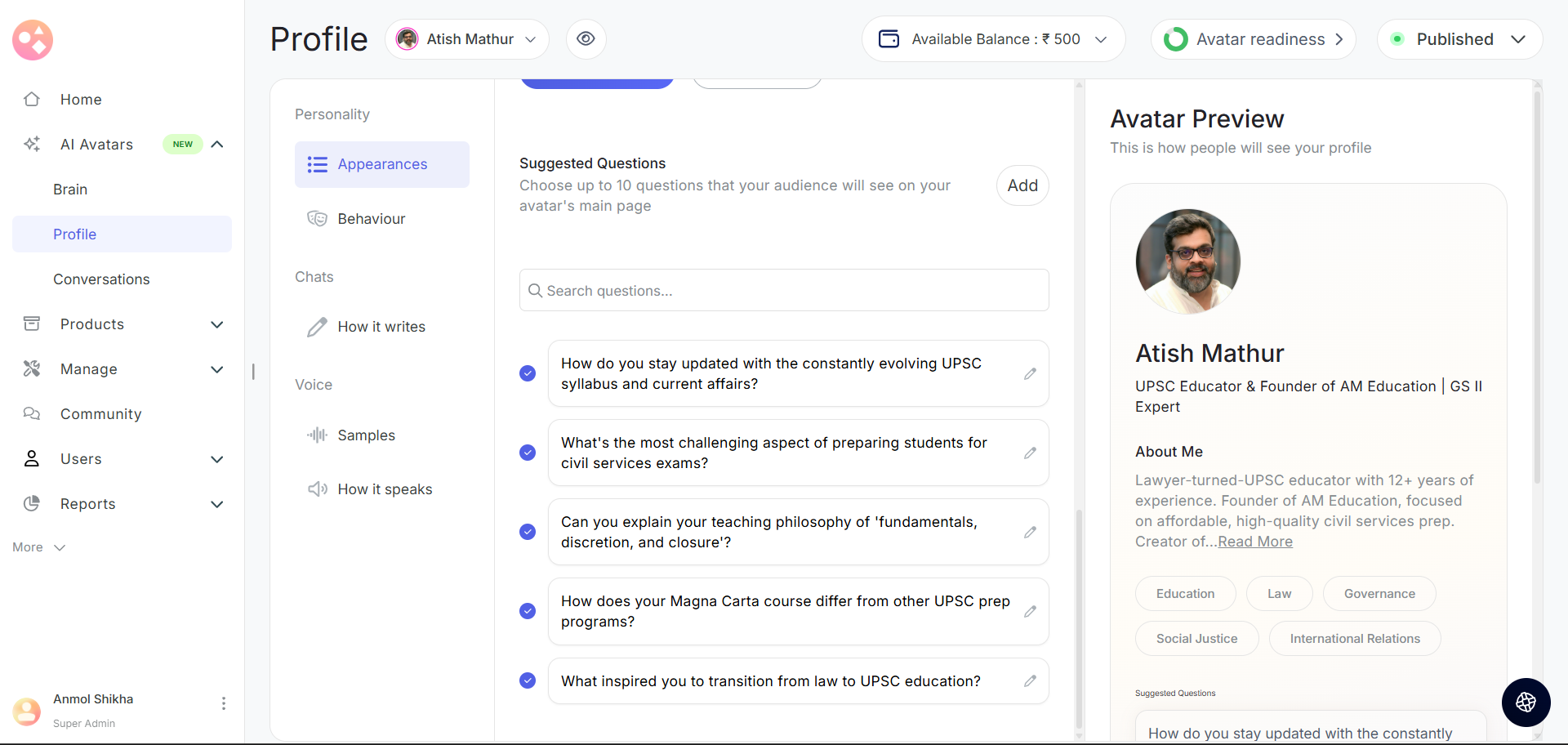Open the floating help widget icon

[1526, 703]
